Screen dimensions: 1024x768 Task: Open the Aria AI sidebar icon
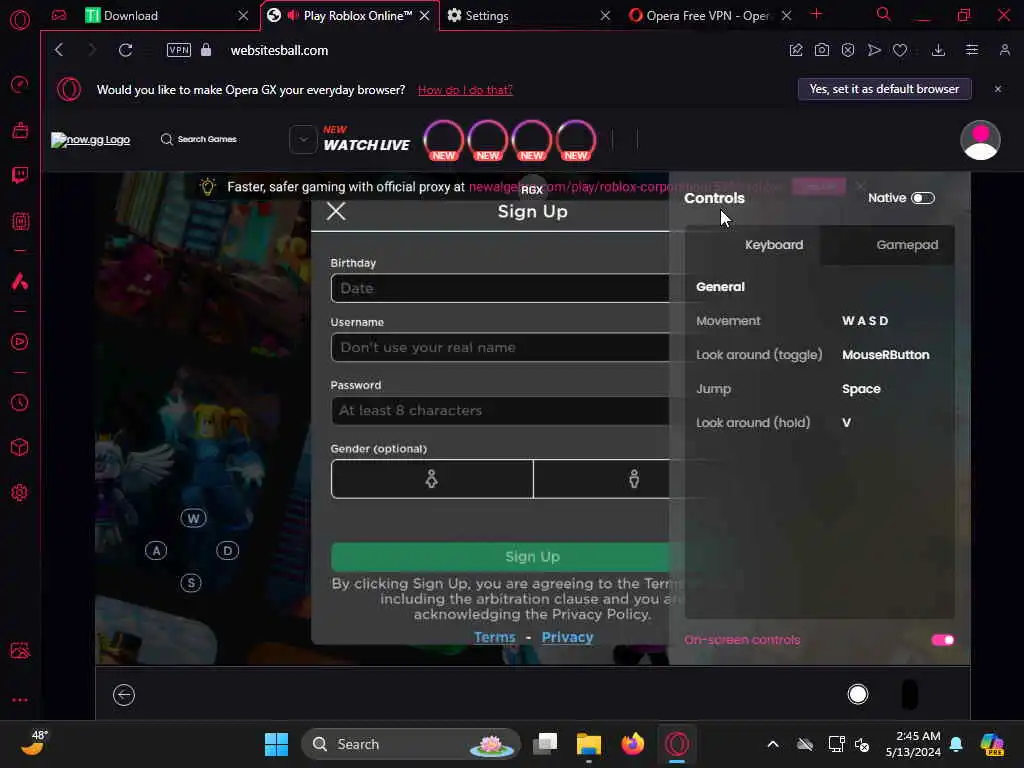20,281
